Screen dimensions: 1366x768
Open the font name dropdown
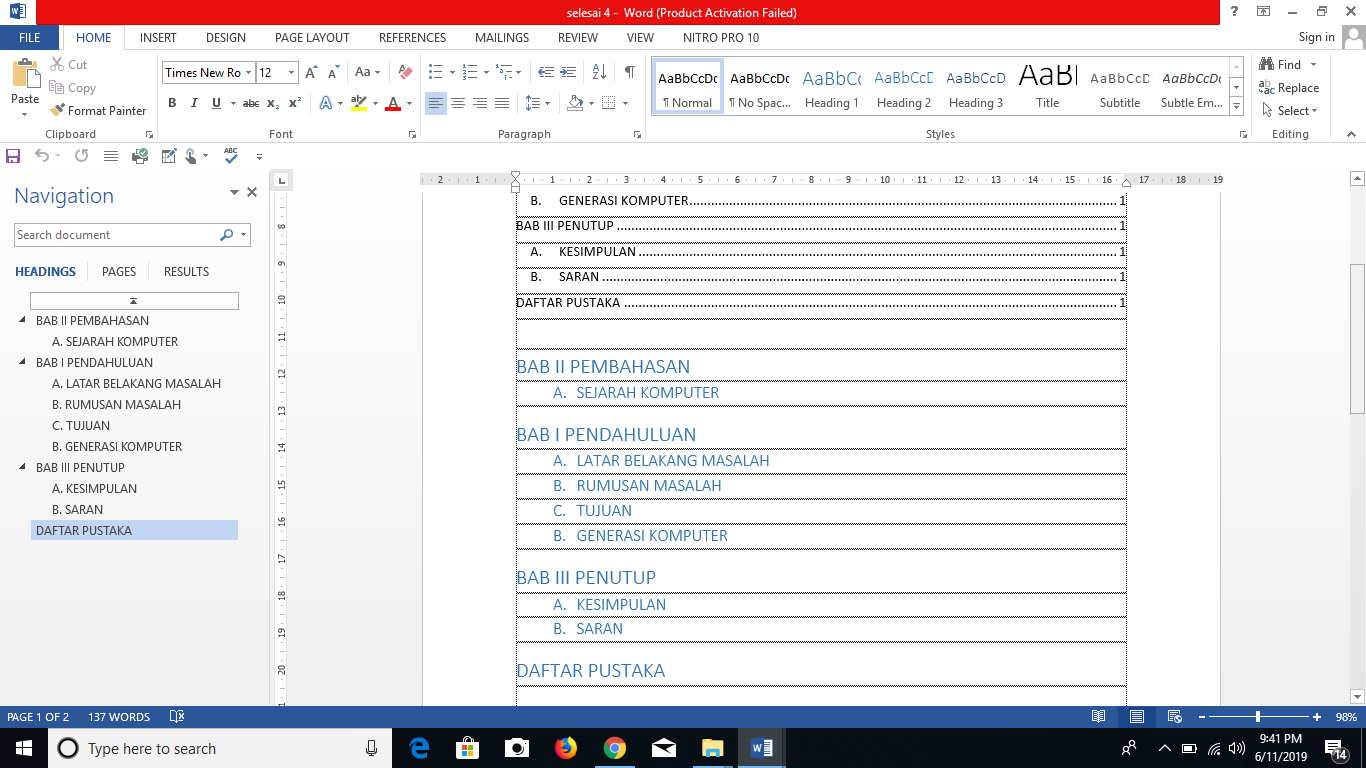[249, 72]
